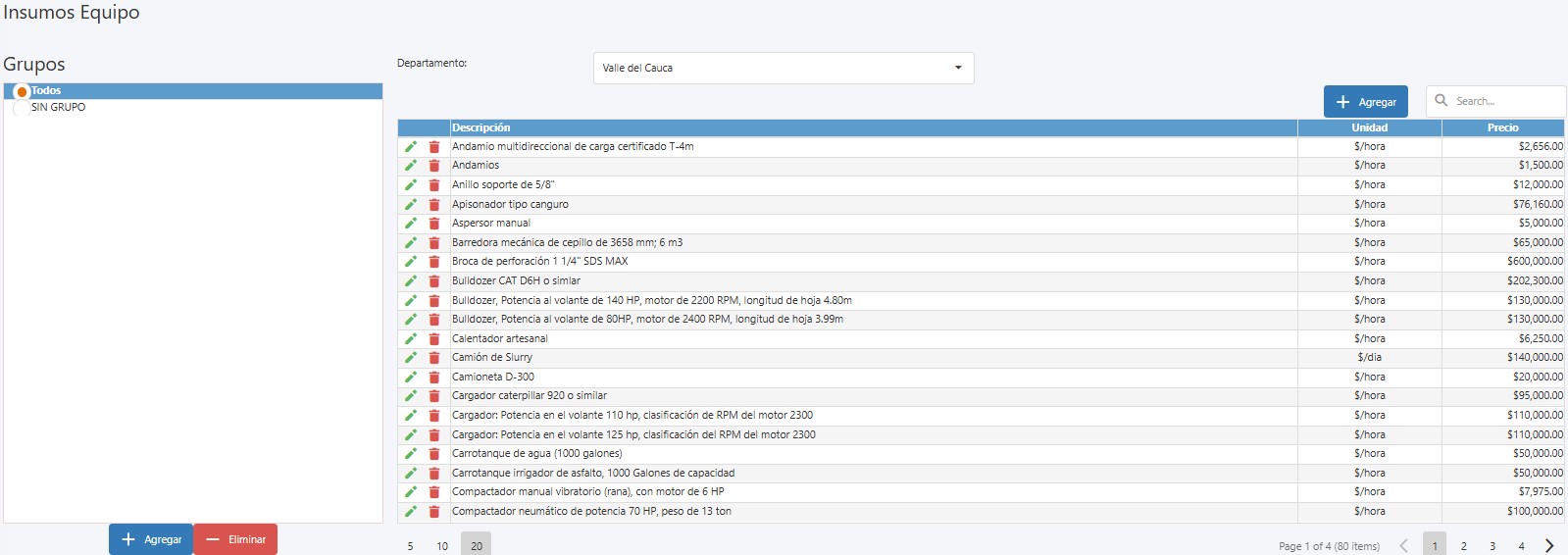Edit the Camioneta D-300 entry
1568x555 pixels.
[411, 378]
